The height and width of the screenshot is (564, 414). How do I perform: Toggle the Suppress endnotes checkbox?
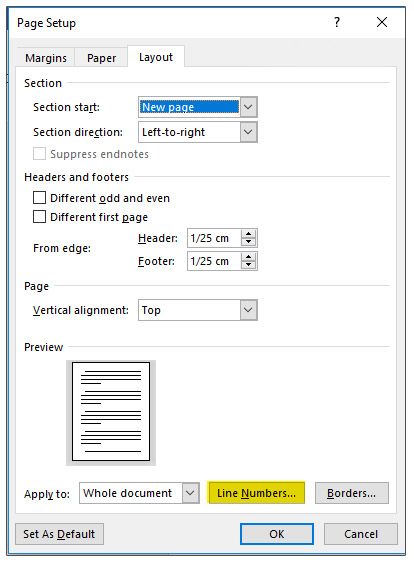[x=40, y=154]
